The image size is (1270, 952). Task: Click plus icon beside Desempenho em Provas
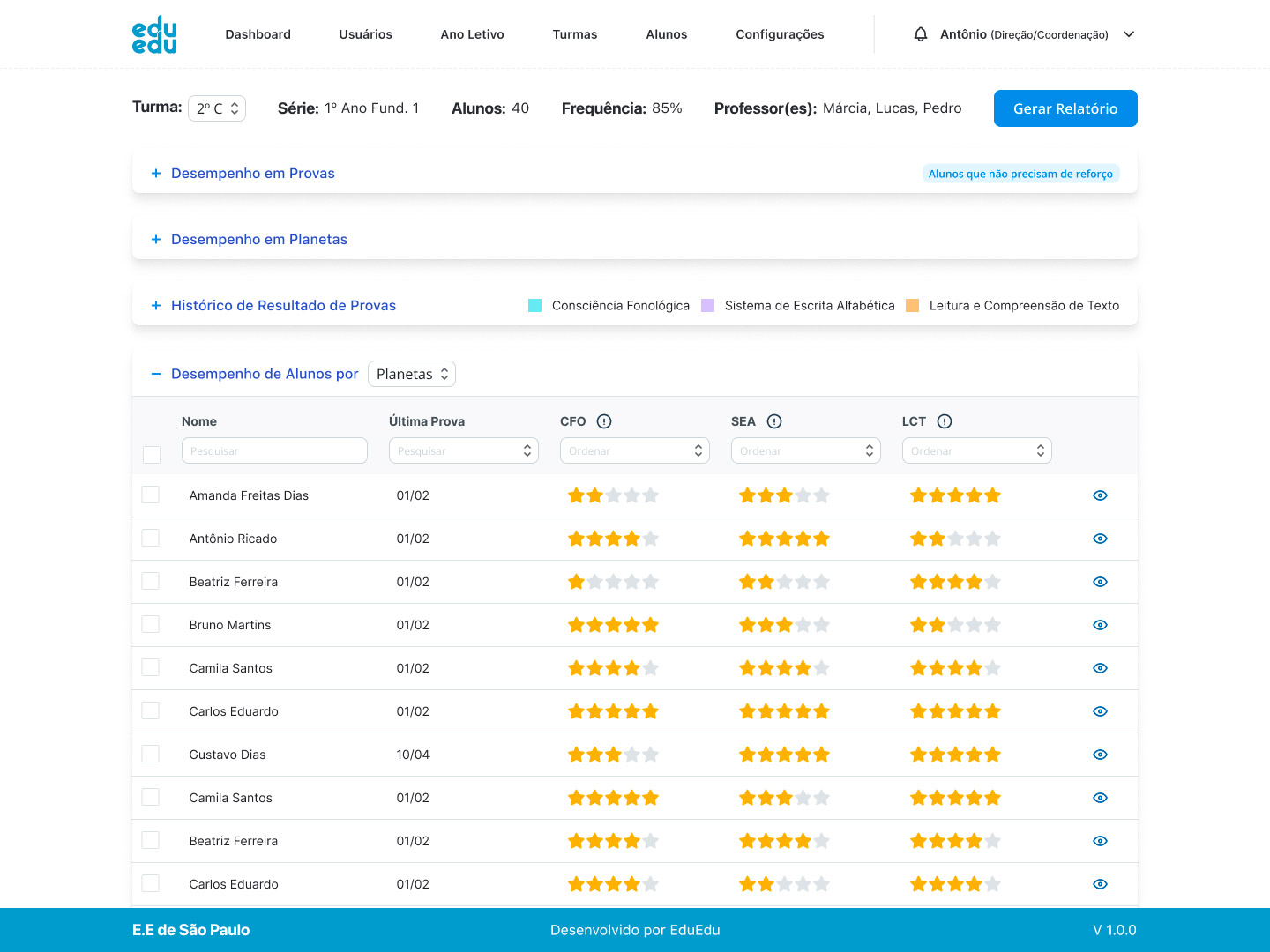pos(156,174)
